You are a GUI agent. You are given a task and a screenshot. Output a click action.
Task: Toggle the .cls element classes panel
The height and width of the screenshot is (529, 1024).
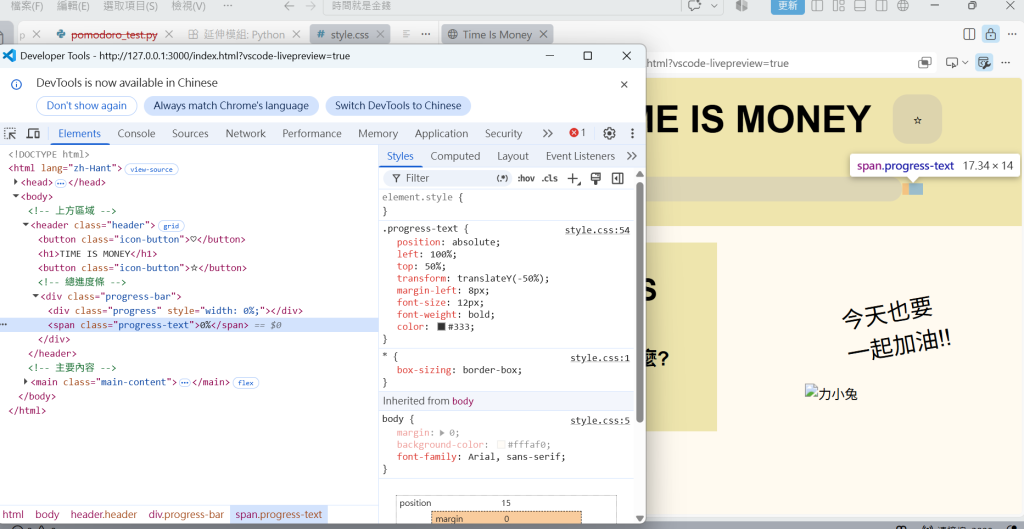pos(550,178)
